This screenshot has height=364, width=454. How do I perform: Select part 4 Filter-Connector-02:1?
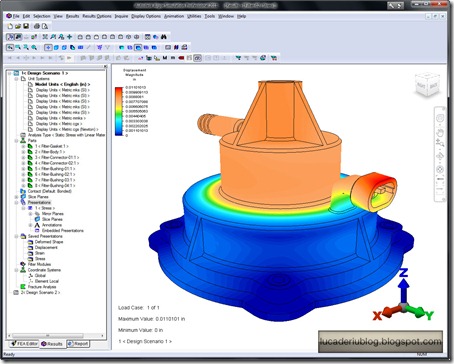[57, 163]
